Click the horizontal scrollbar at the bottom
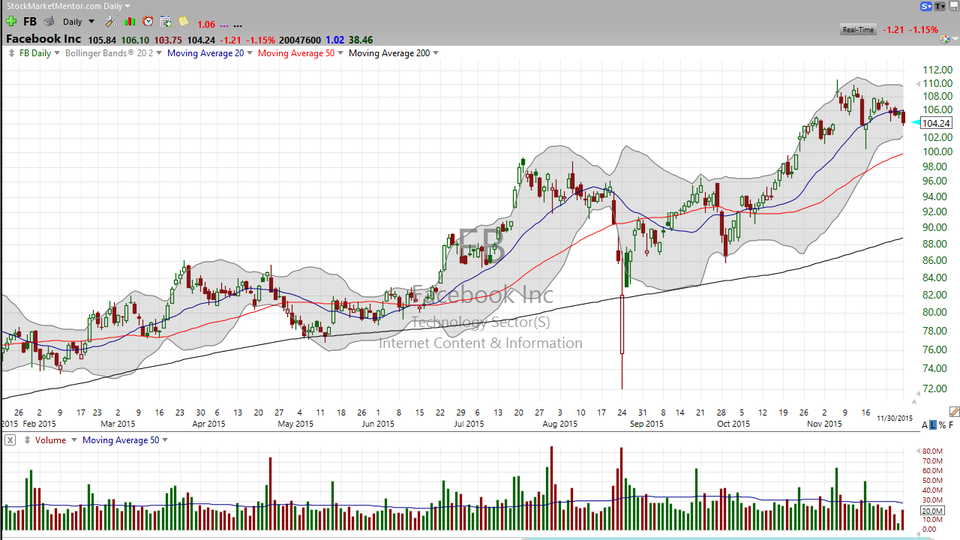This screenshot has height=540, width=960. coord(729,538)
